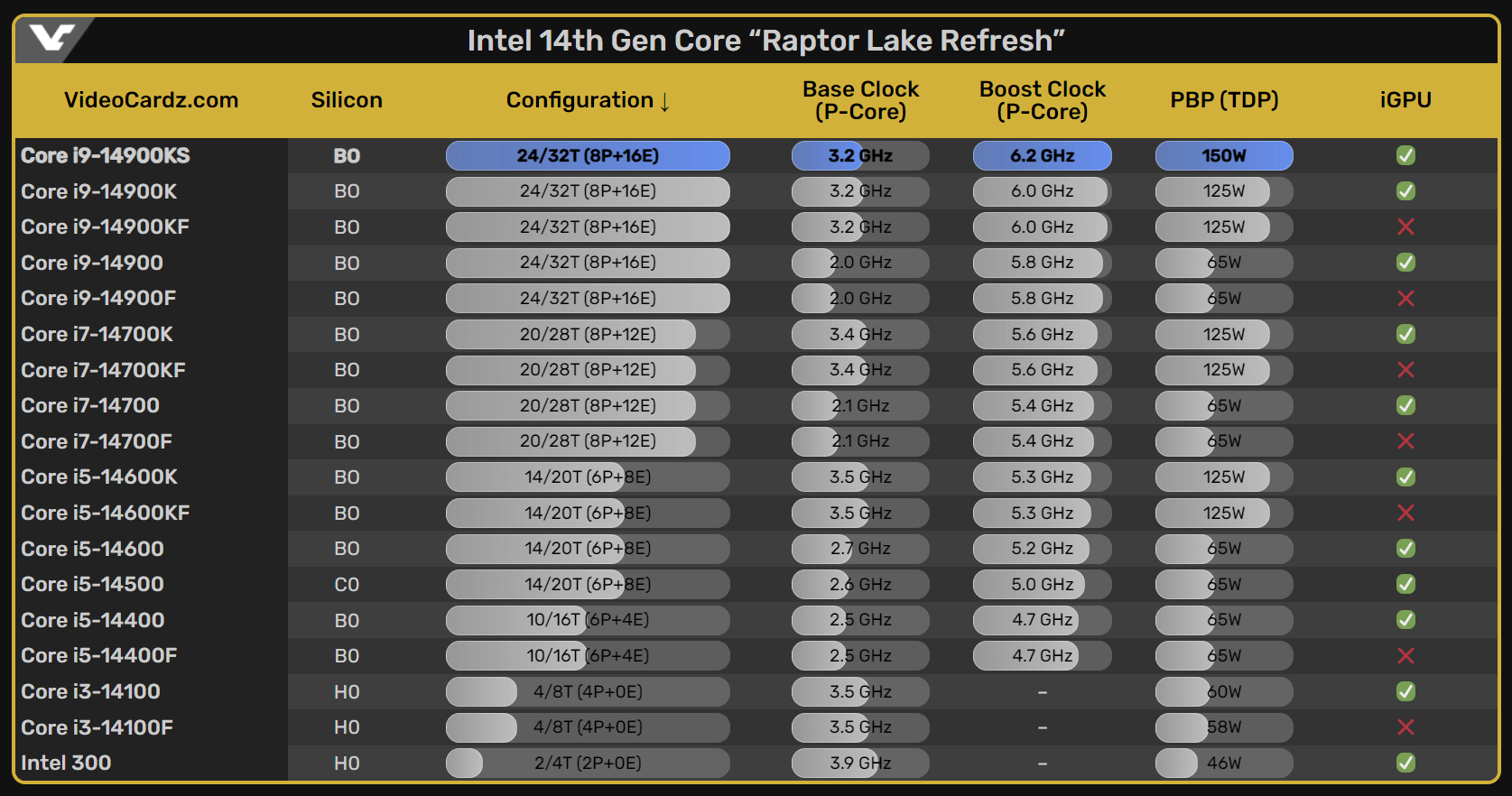Click the 5.2 GHz boost clock cell
This screenshot has width=1512, height=796.
(x=1043, y=548)
